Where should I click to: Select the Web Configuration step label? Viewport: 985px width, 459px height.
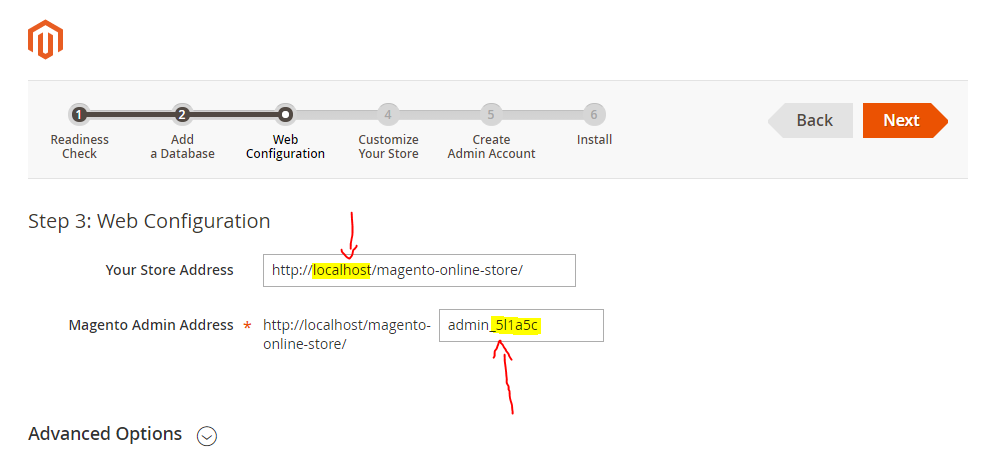pyautogui.click(x=285, y=147)
